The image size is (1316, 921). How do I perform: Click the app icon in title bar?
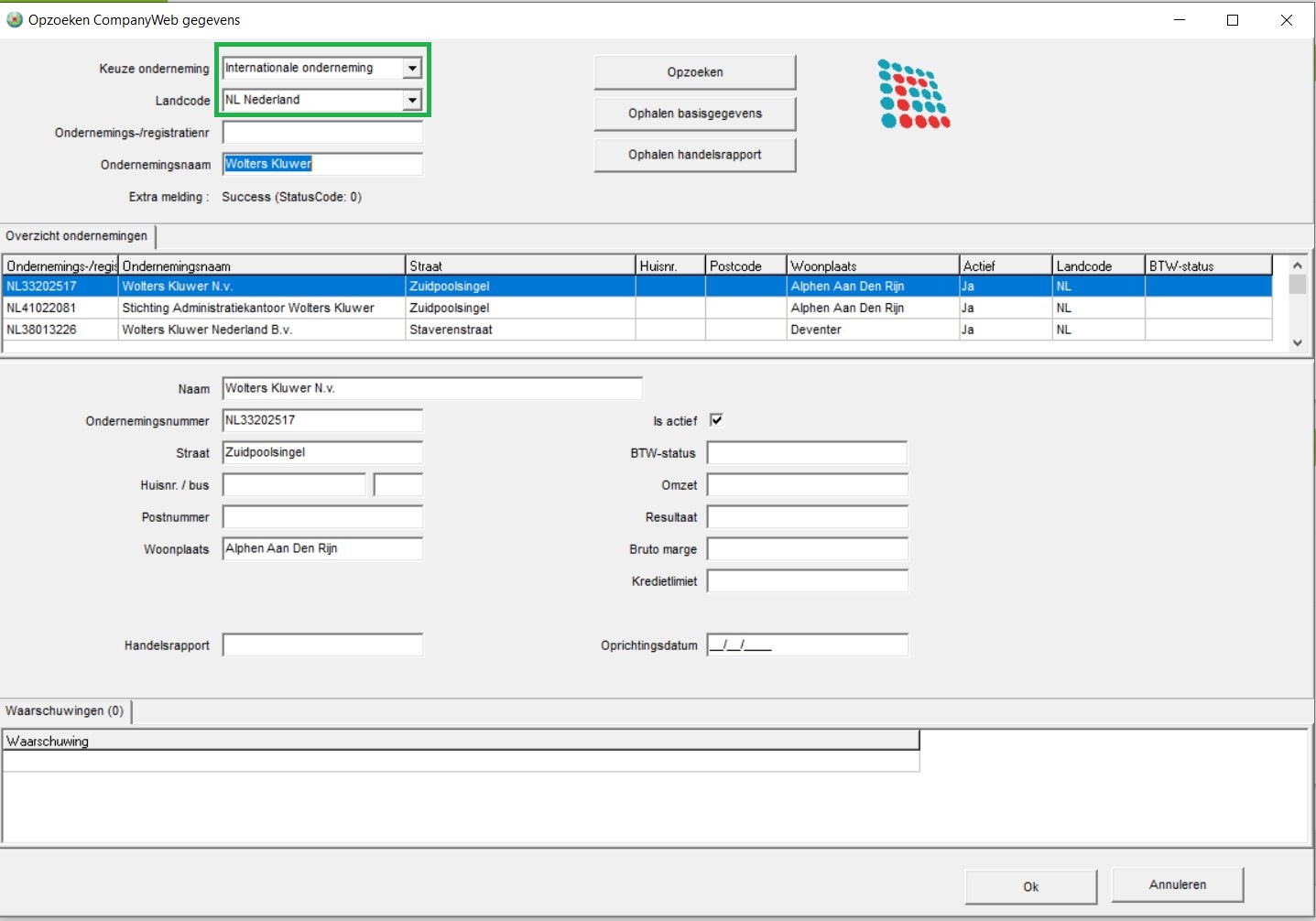(15, 19)
